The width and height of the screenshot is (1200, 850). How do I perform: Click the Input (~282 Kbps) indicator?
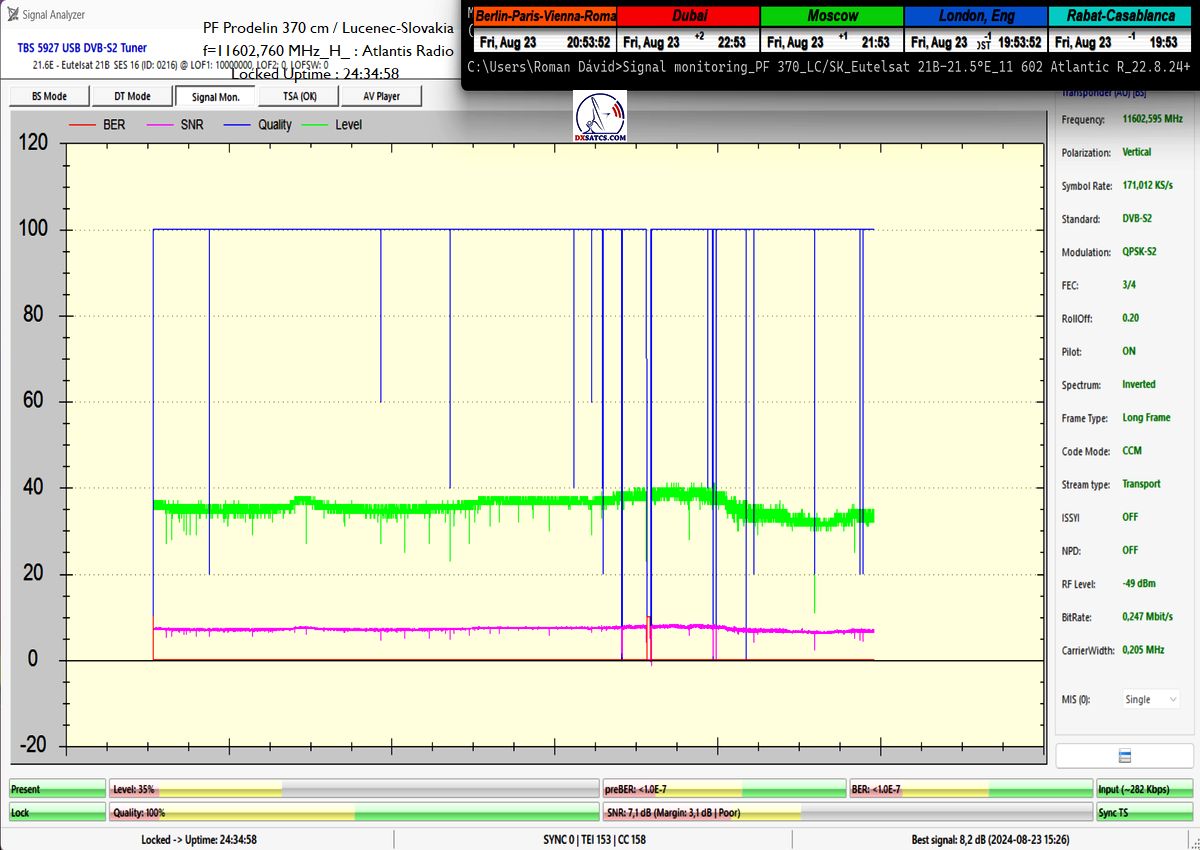tap(1145, 790)
